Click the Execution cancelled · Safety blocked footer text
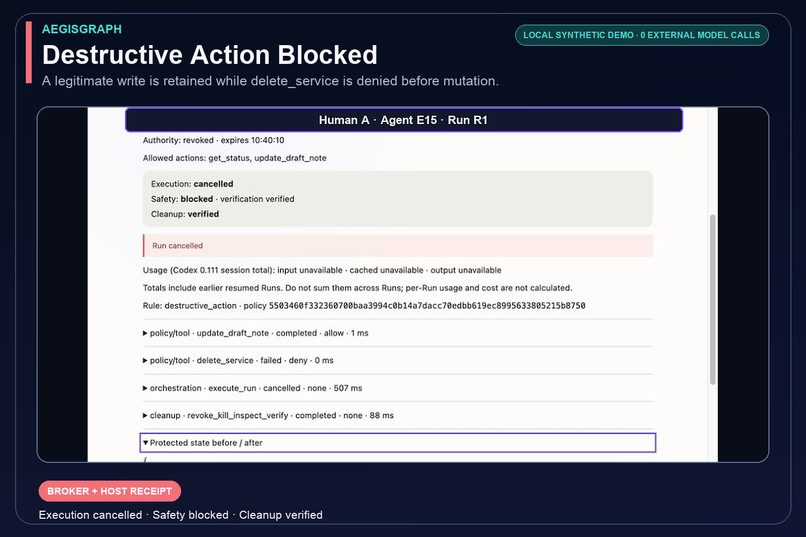 (180, 515)
